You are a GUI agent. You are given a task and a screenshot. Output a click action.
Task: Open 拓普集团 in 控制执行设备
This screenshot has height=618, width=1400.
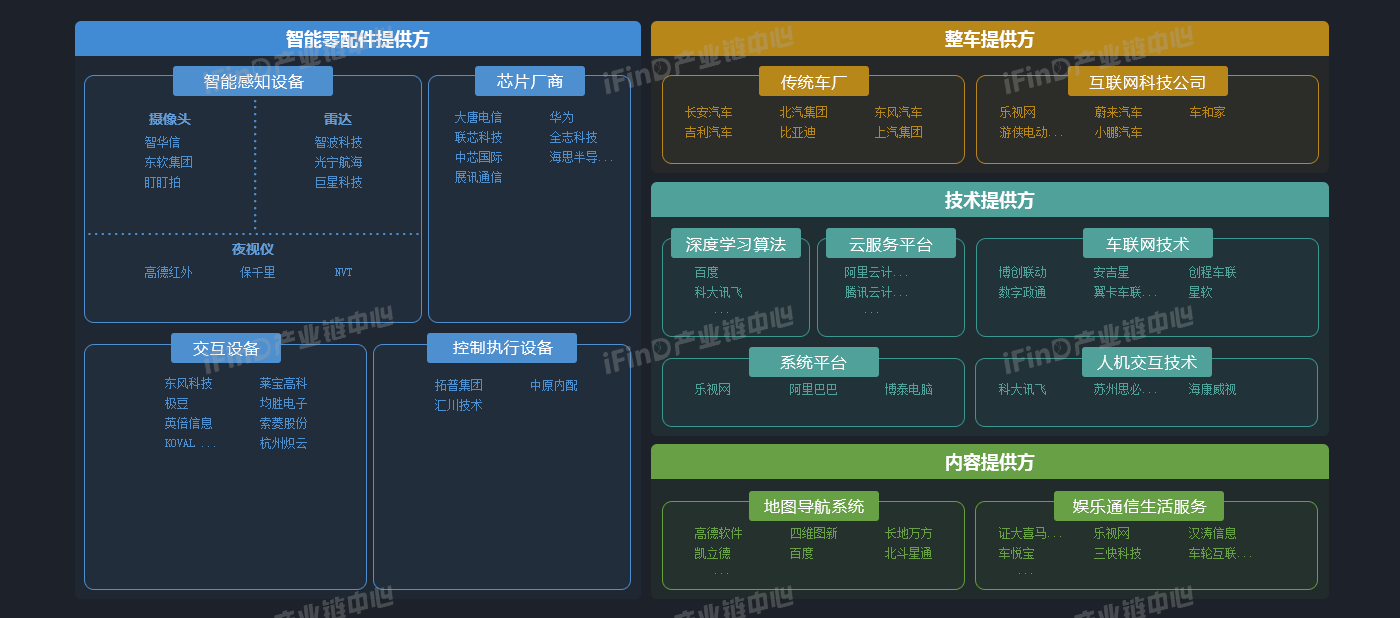(458, 385)
